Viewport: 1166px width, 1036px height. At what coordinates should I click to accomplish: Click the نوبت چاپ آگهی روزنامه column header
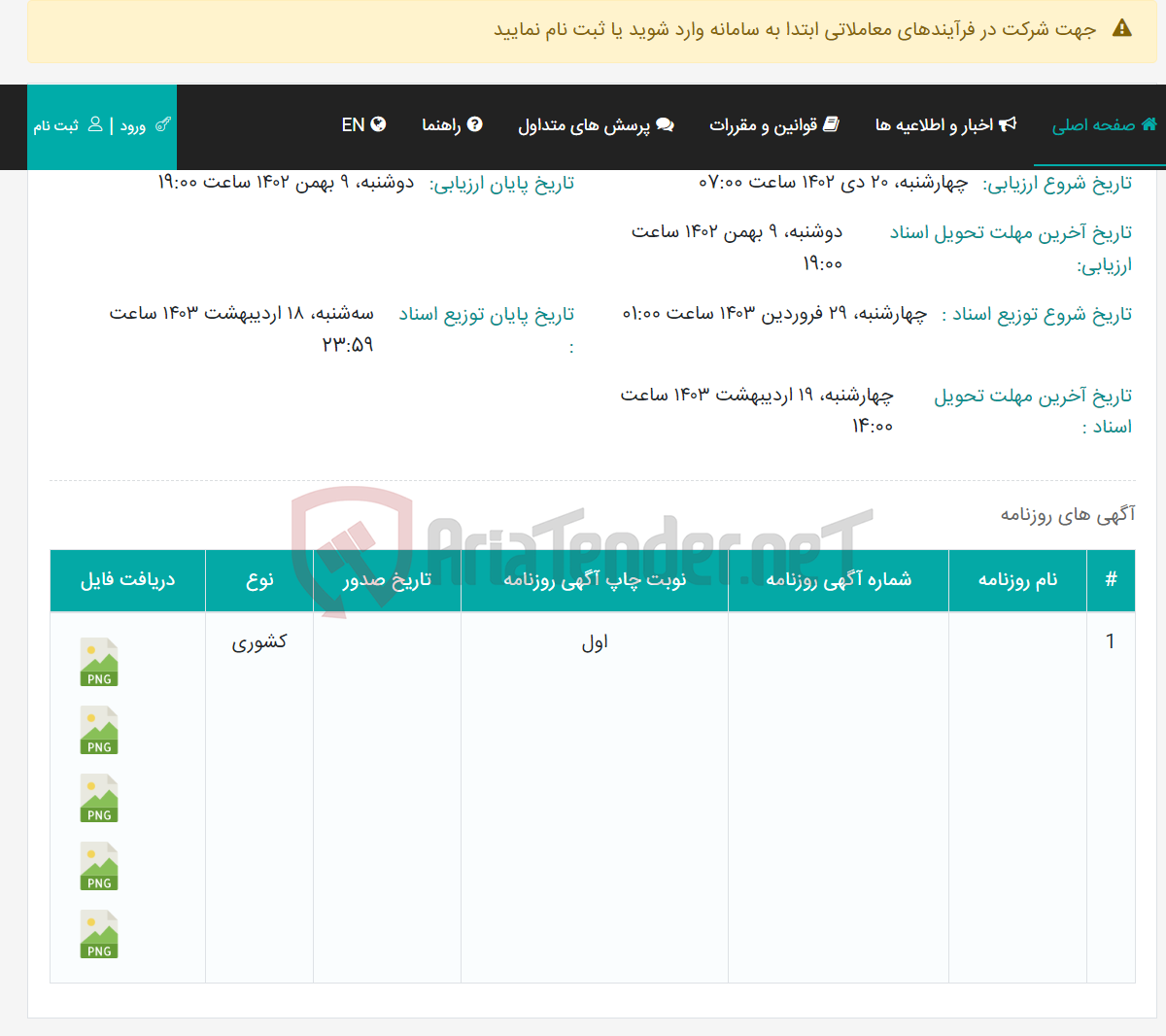595,580
